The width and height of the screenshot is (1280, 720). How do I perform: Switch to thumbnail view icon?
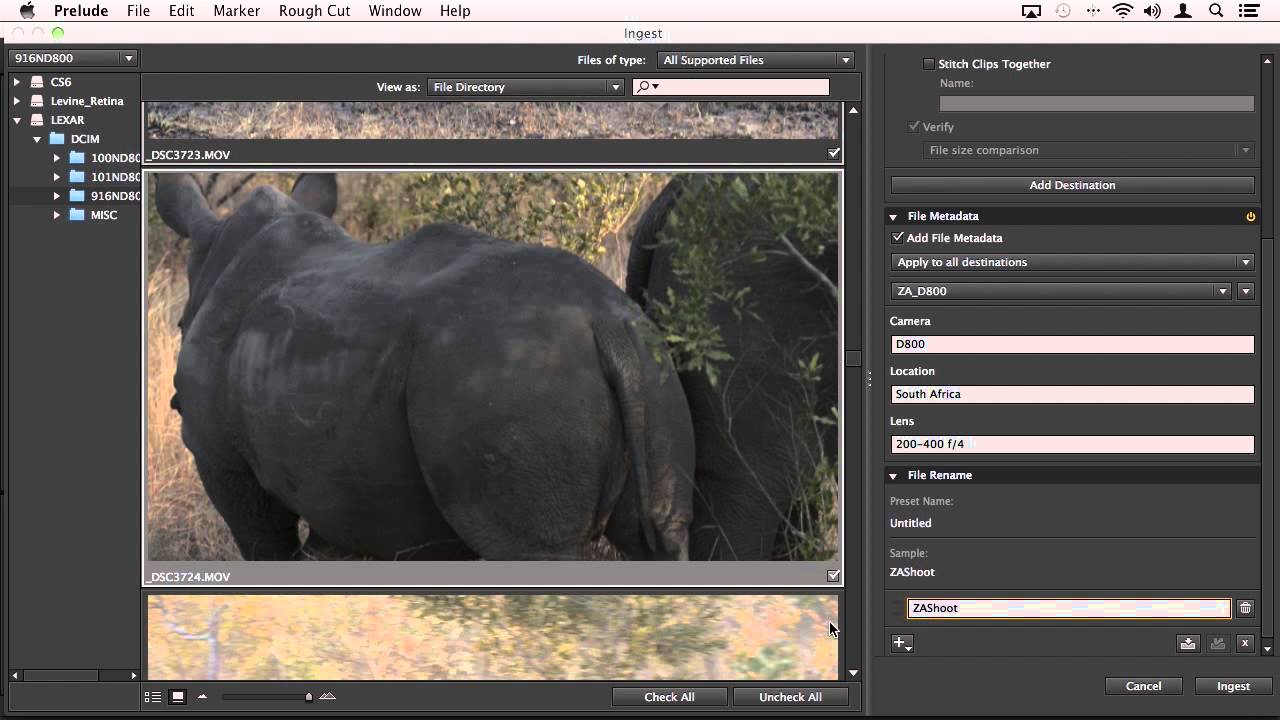click(178, 697)
